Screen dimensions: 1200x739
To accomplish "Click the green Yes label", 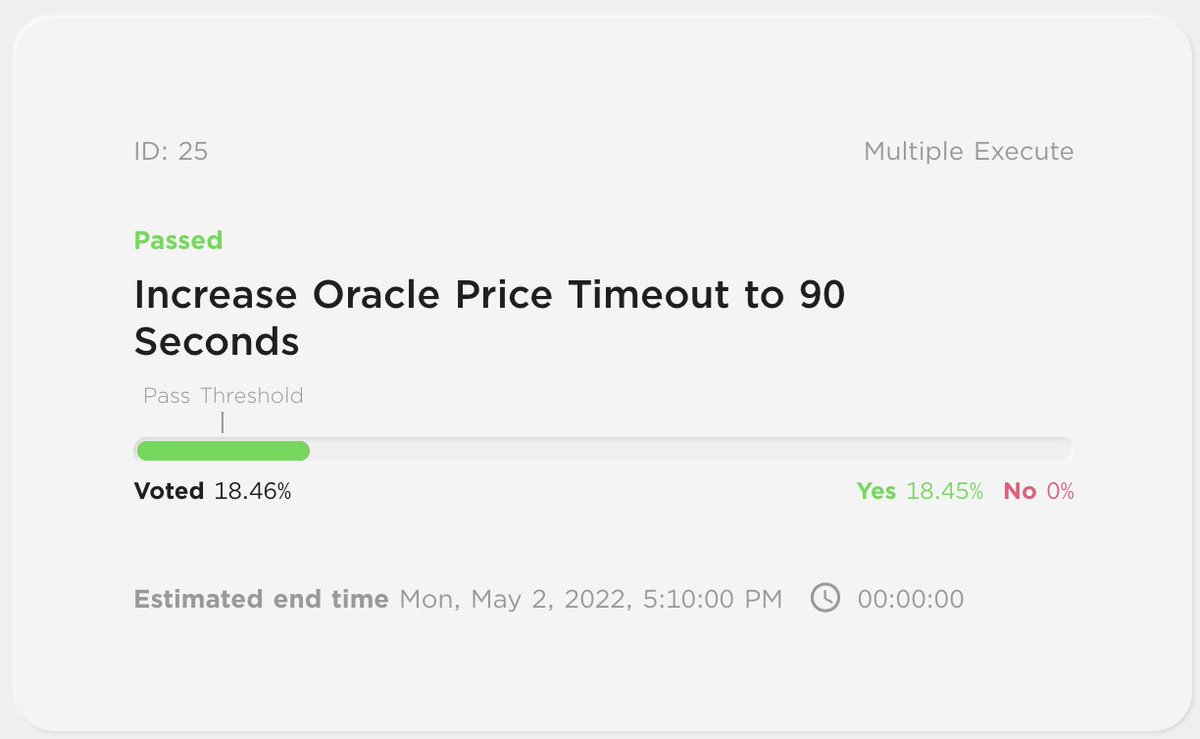I will [x=876, y=491].
